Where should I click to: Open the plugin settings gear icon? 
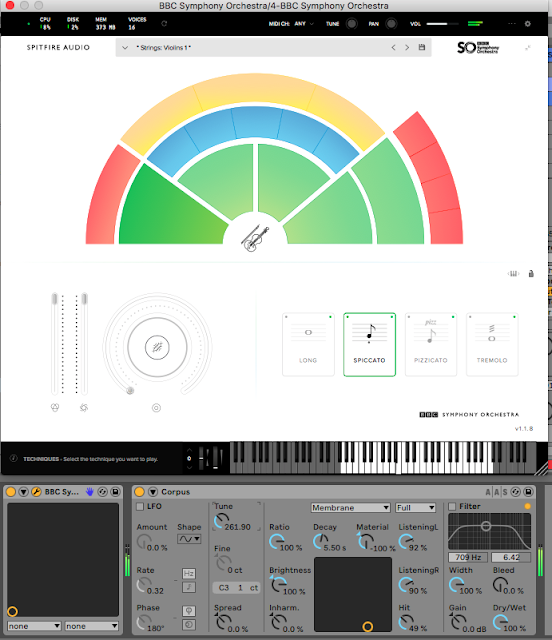(528, 24)
